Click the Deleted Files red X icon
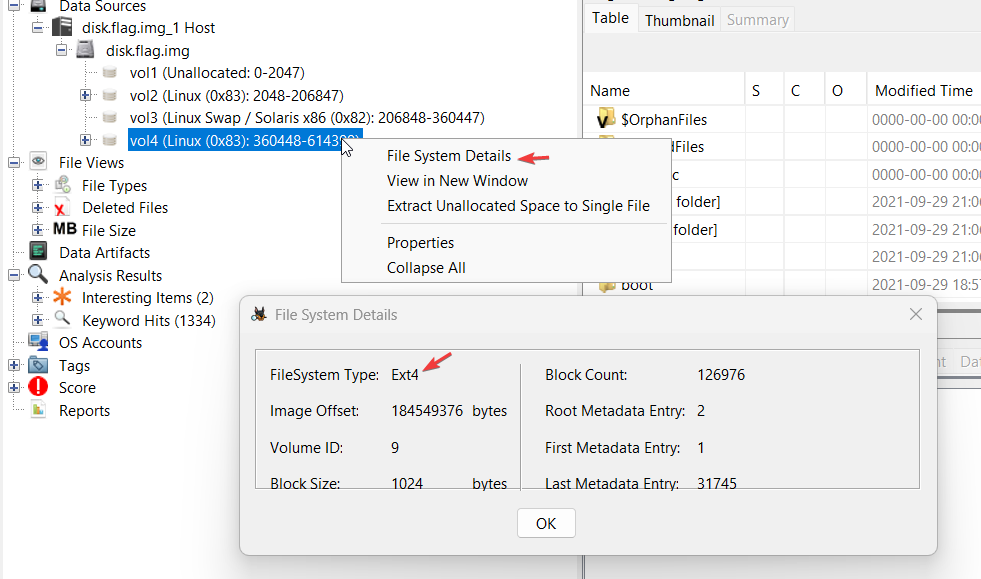 [x=63, y=208]
